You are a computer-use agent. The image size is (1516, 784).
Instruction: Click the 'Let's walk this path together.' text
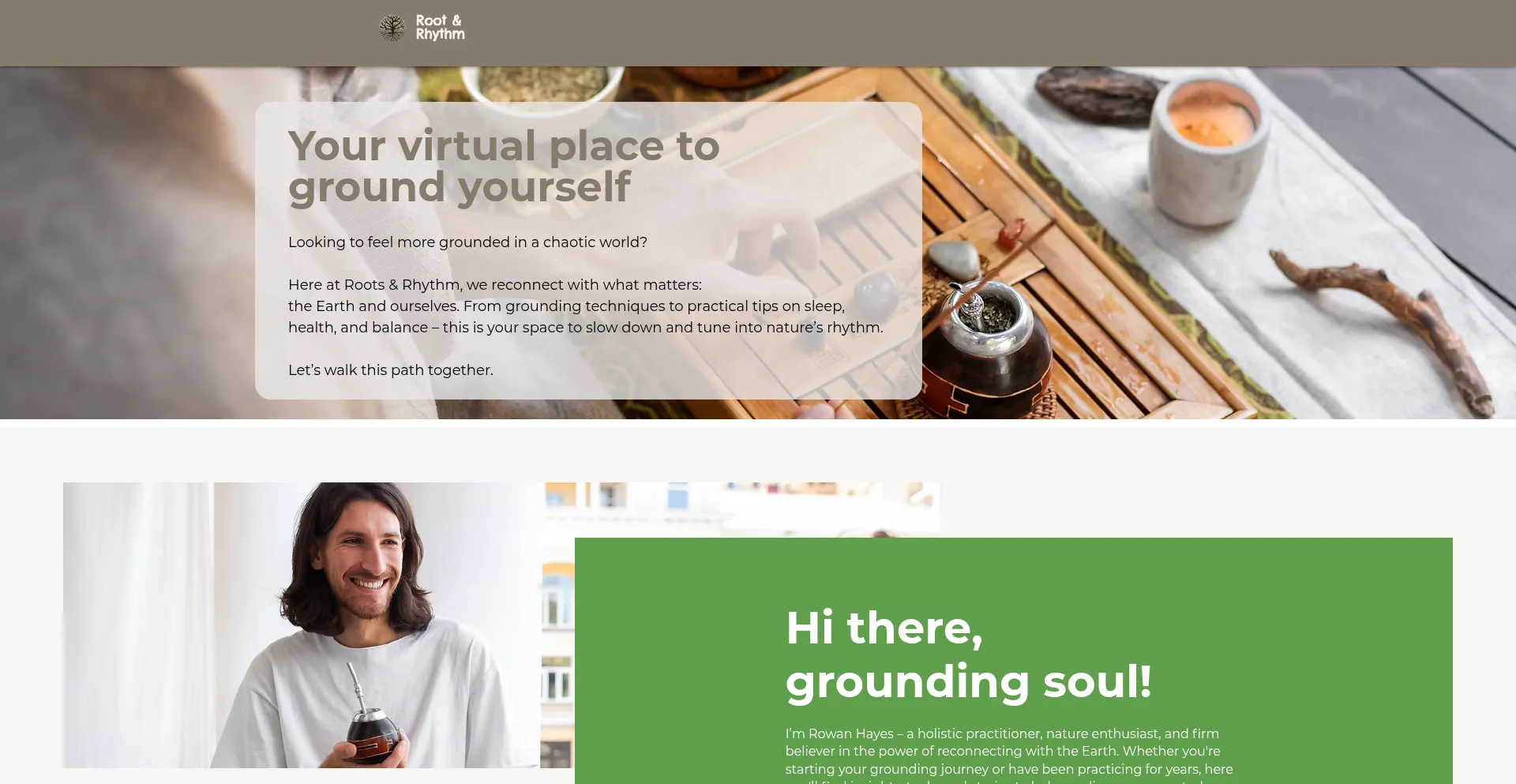coord(391,370)
